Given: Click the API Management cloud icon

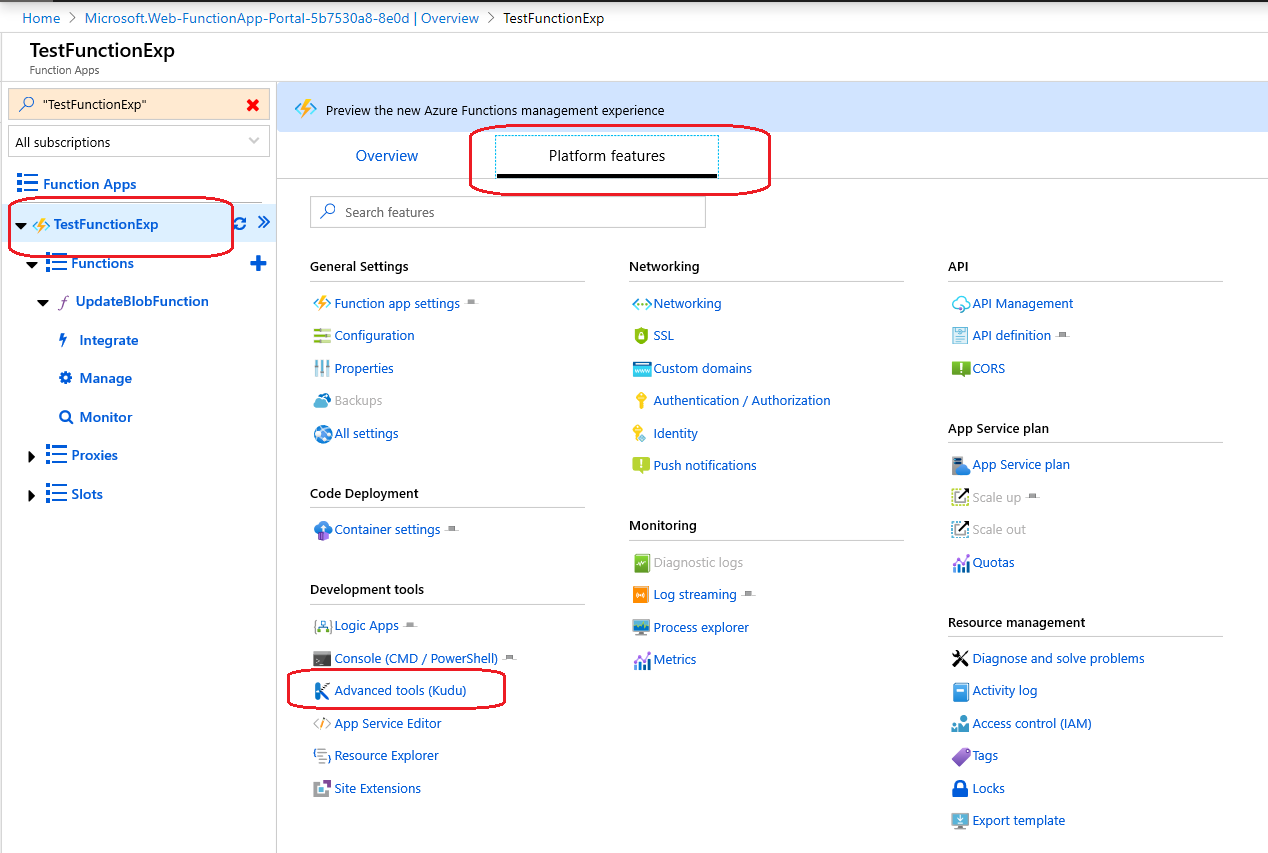Looking at the screenshot, I should (960, 303).
